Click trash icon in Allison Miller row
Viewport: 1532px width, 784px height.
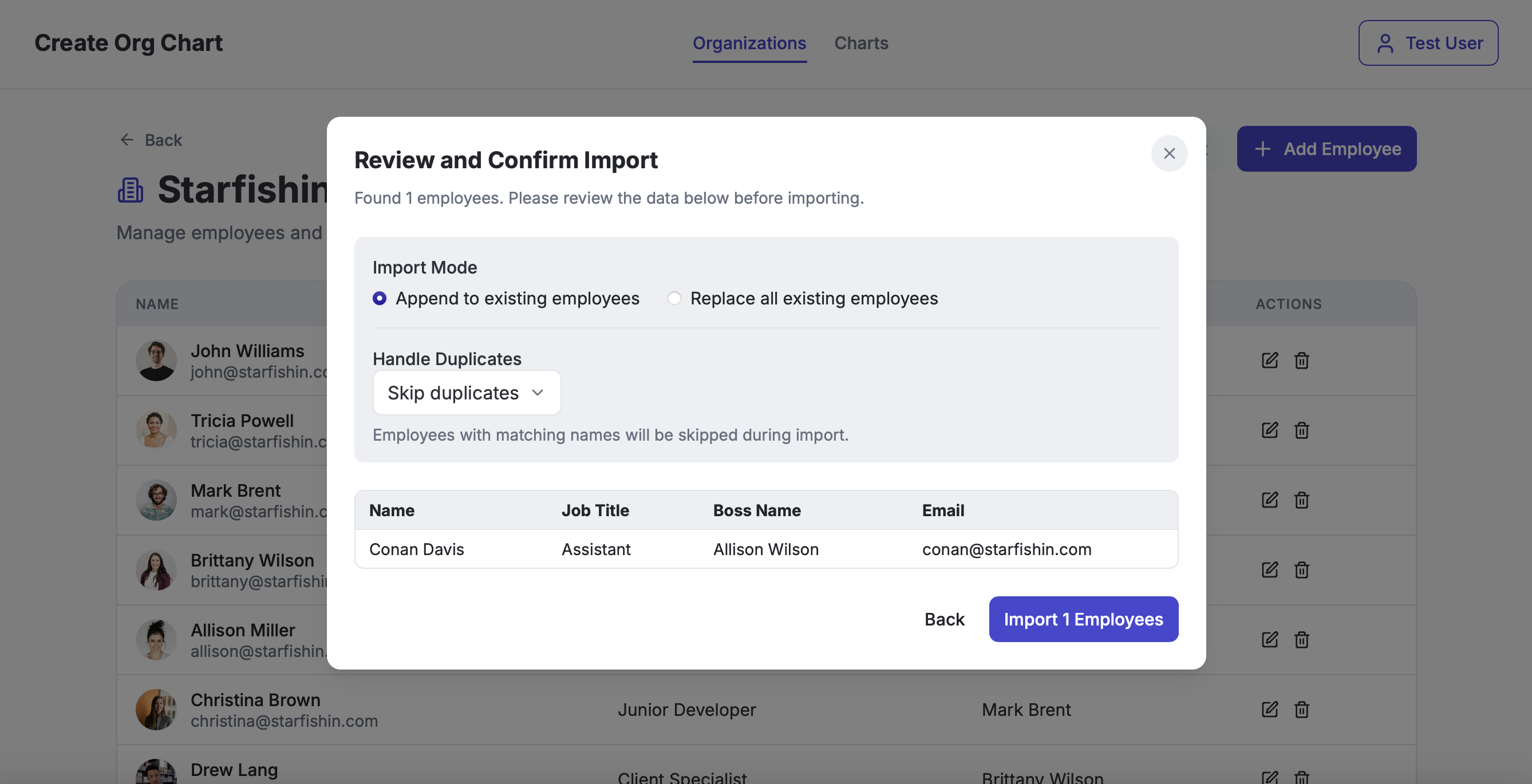(1301, 640)
